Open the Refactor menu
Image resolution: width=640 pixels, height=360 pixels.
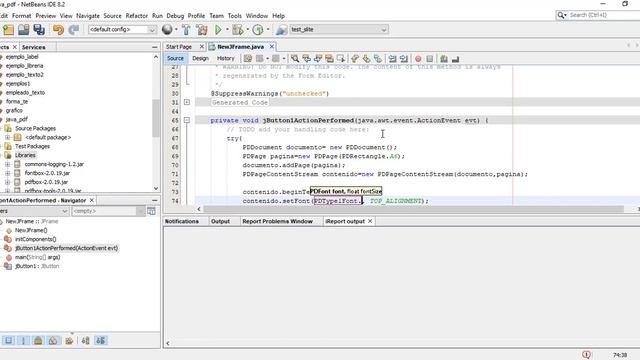(x=136, y=16)
